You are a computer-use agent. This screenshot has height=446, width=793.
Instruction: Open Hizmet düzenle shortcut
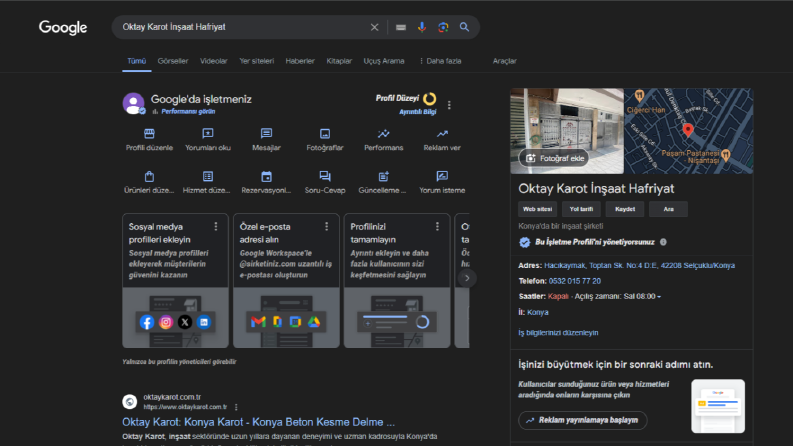click(x=208, y=183)
